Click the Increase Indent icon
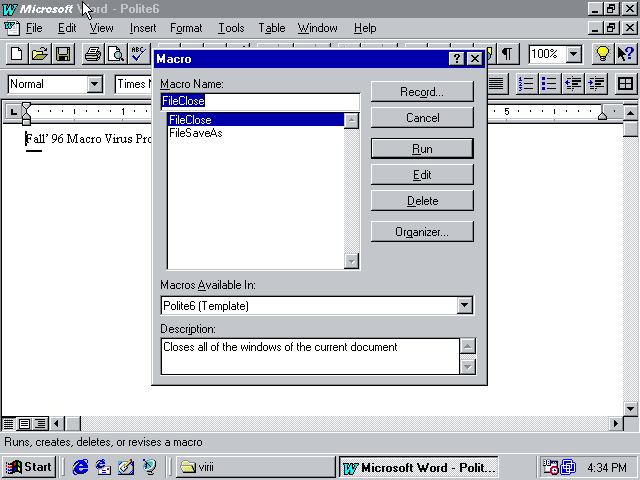Viewport: 640px width, 480px height. [596, 84]
